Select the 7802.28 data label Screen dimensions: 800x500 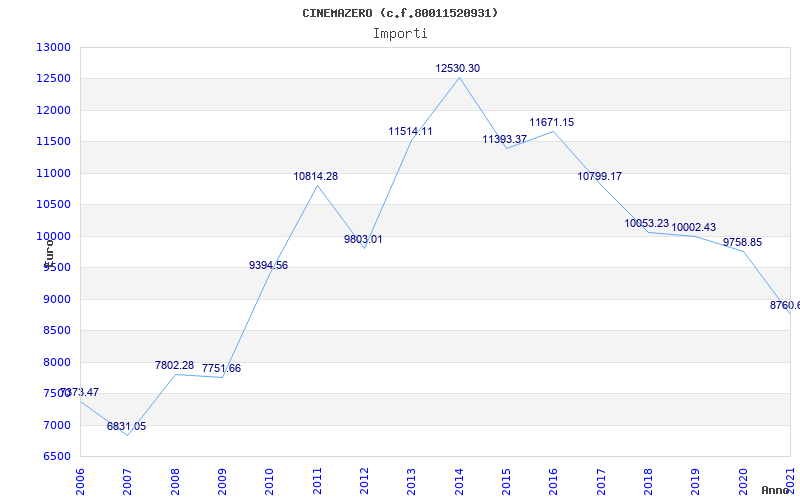(x=174, y=365)
